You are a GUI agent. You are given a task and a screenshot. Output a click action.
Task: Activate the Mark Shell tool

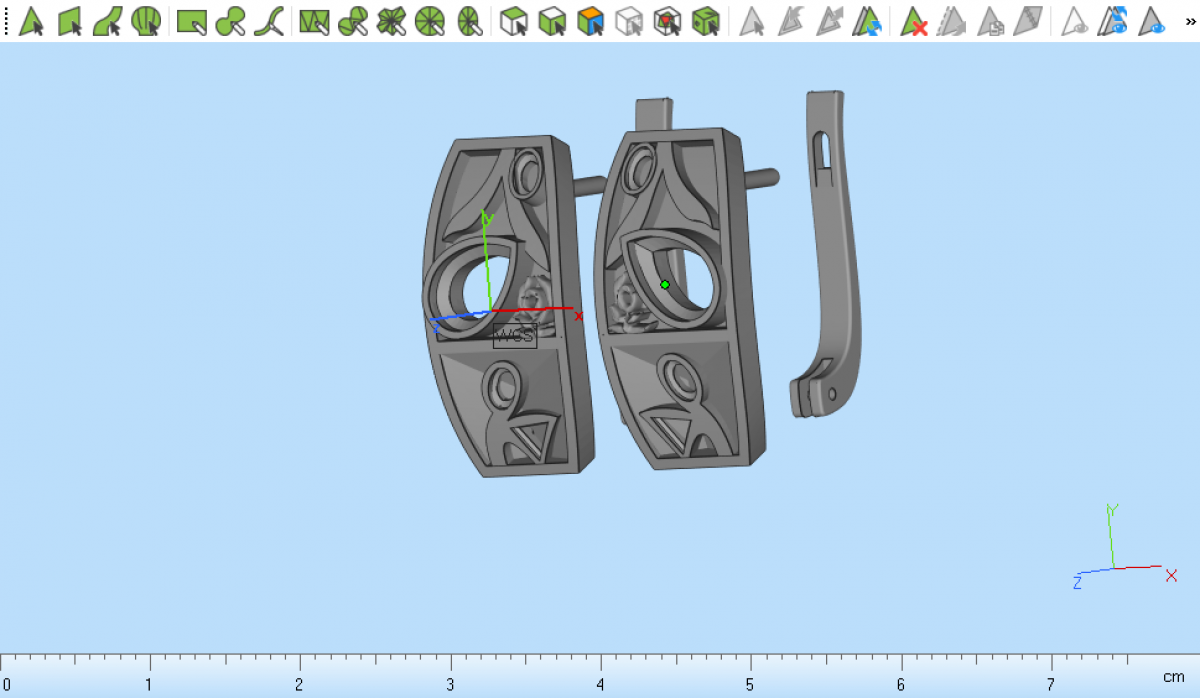[146, 21]
